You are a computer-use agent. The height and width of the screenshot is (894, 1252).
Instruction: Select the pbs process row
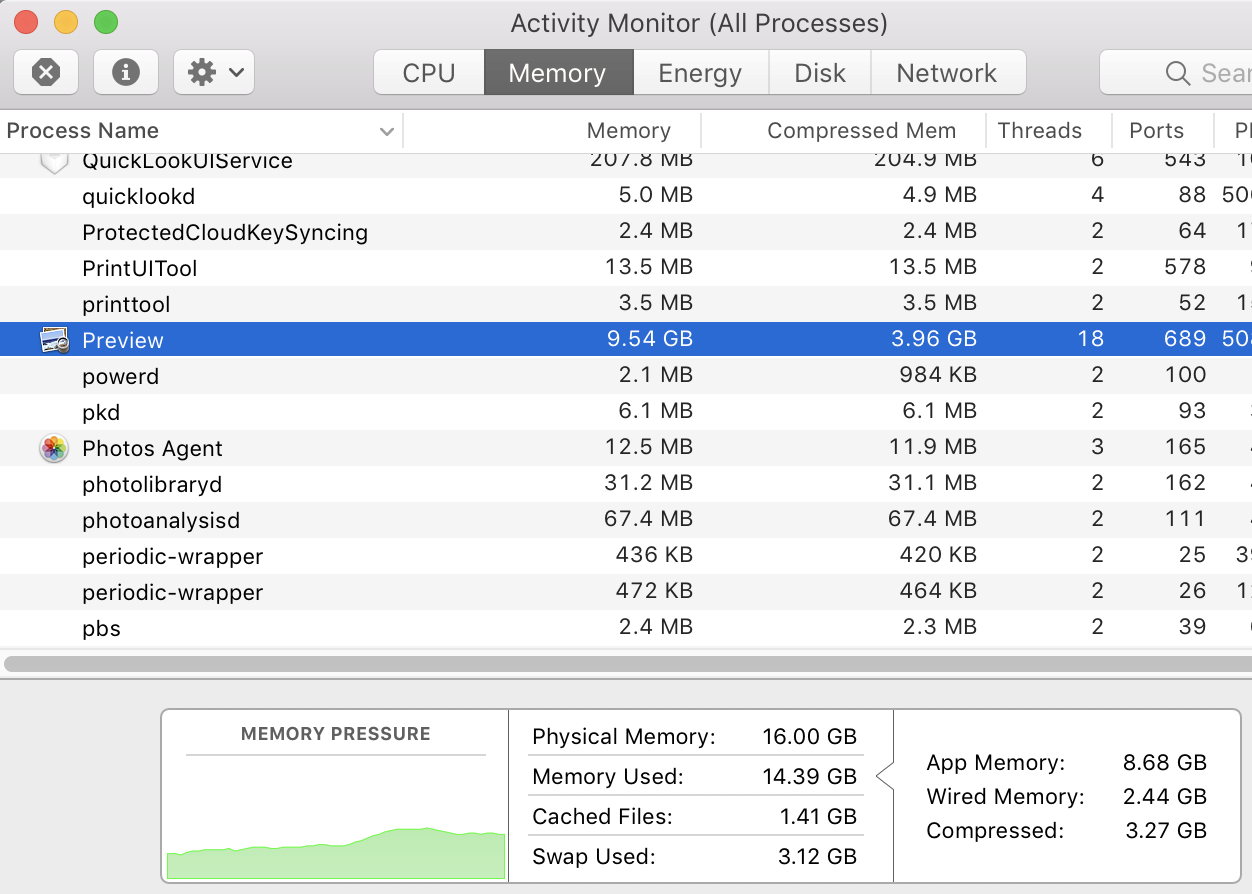(x=626, y=628)
